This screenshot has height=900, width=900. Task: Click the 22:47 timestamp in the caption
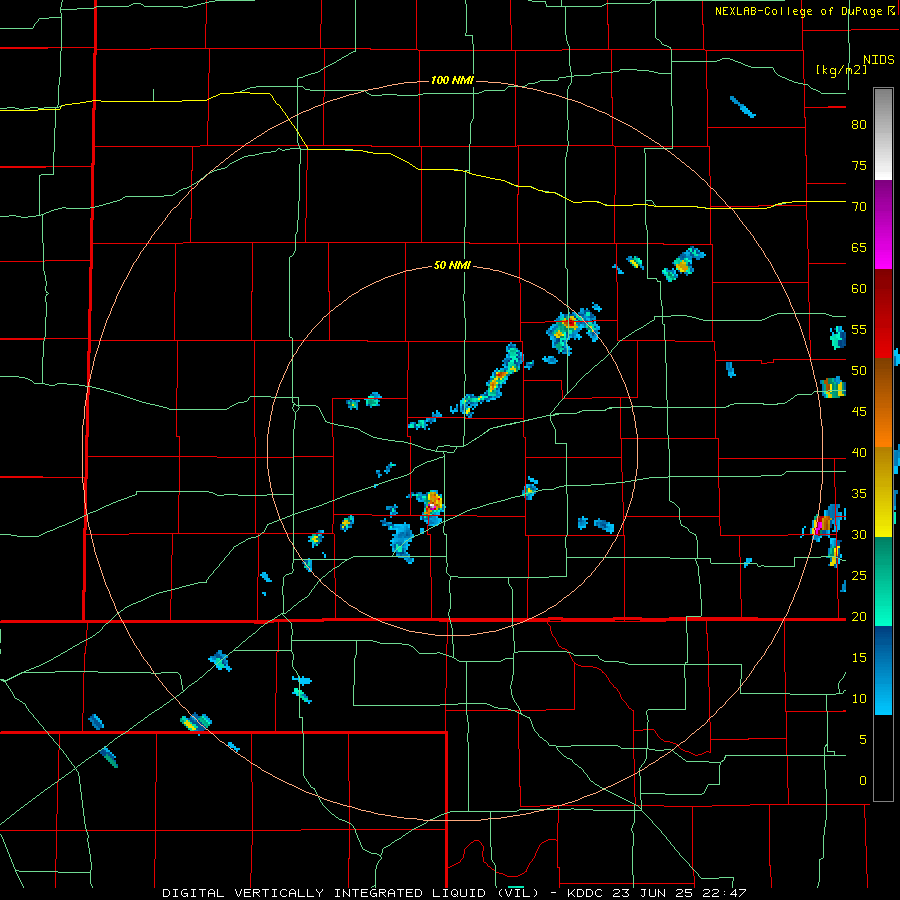(726, 893)
